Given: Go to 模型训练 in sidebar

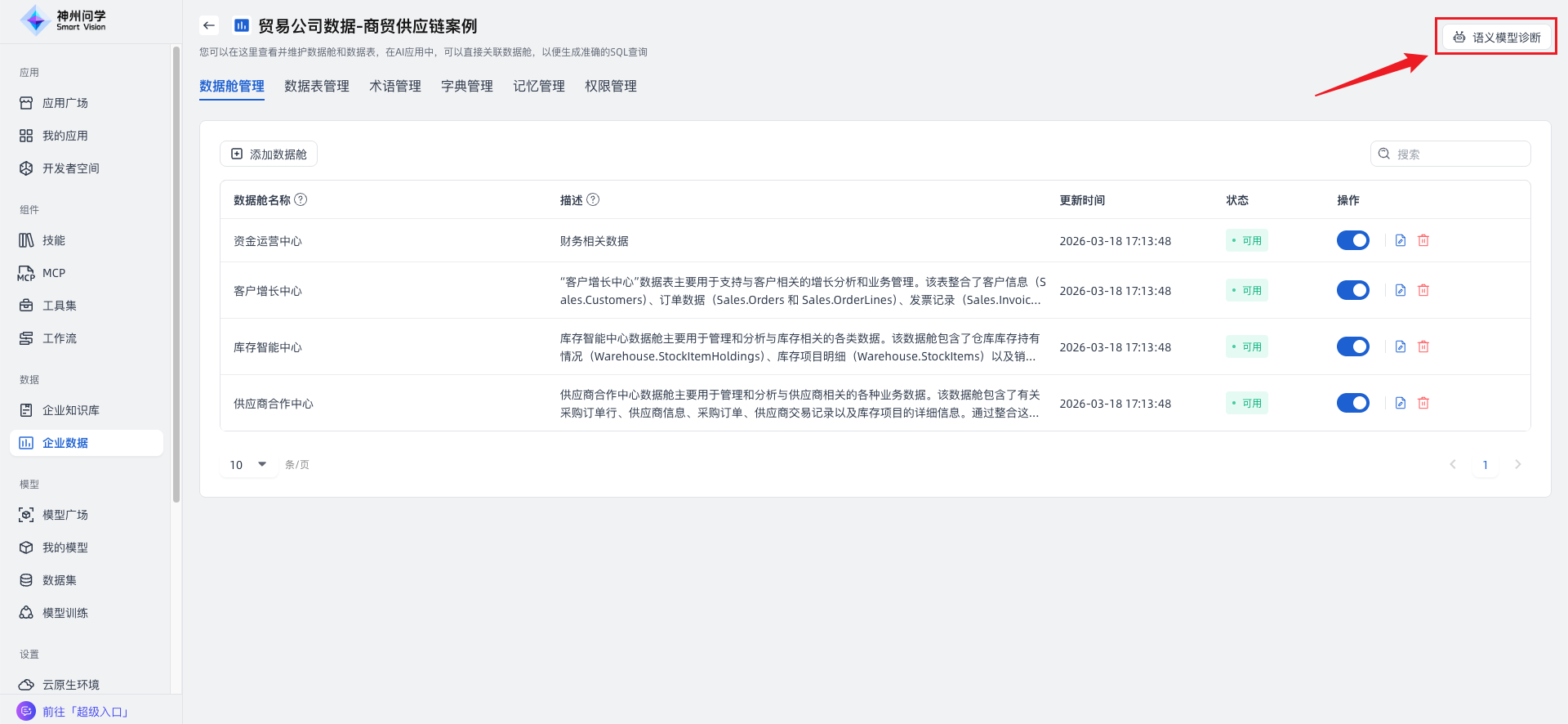Looking at the screenshot, I should pos(65,613).
